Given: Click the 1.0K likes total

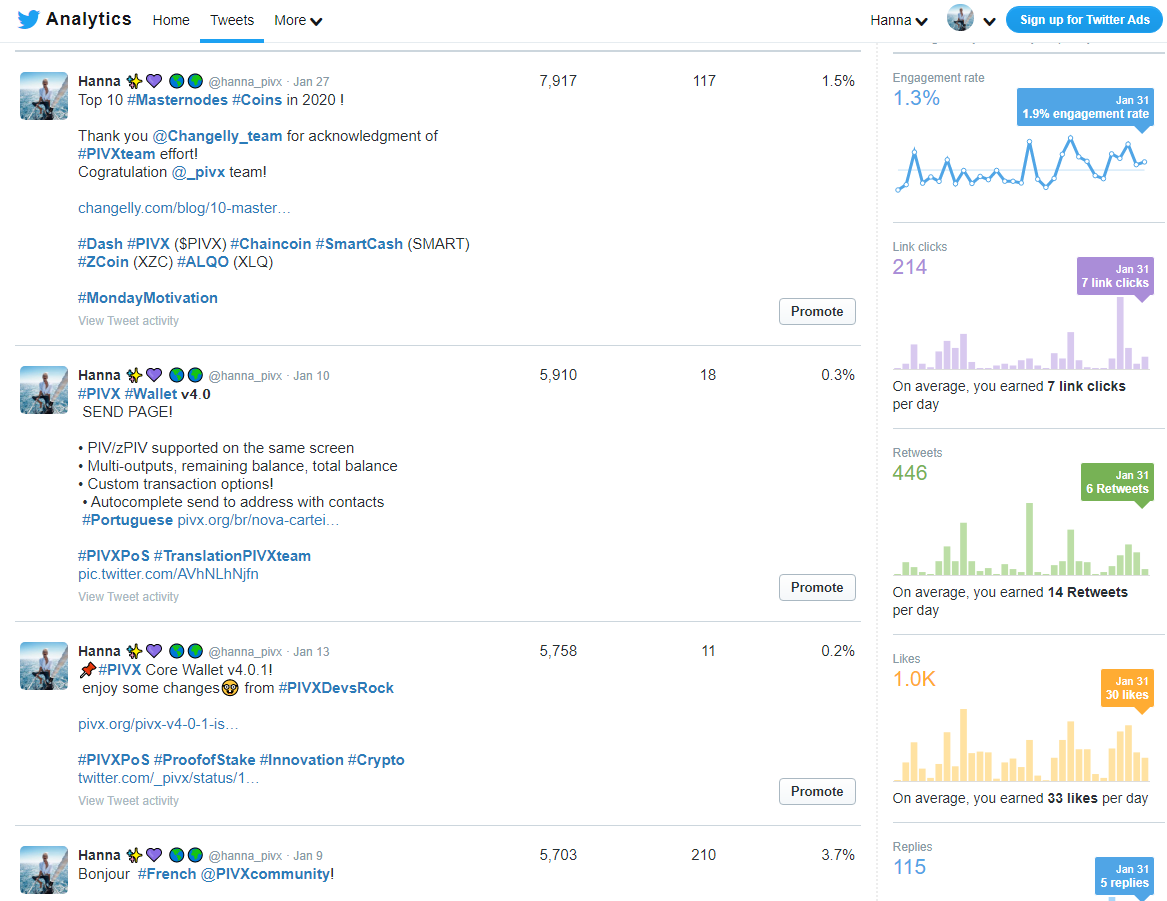Looking at the screenshot, I should click(914, 679).
